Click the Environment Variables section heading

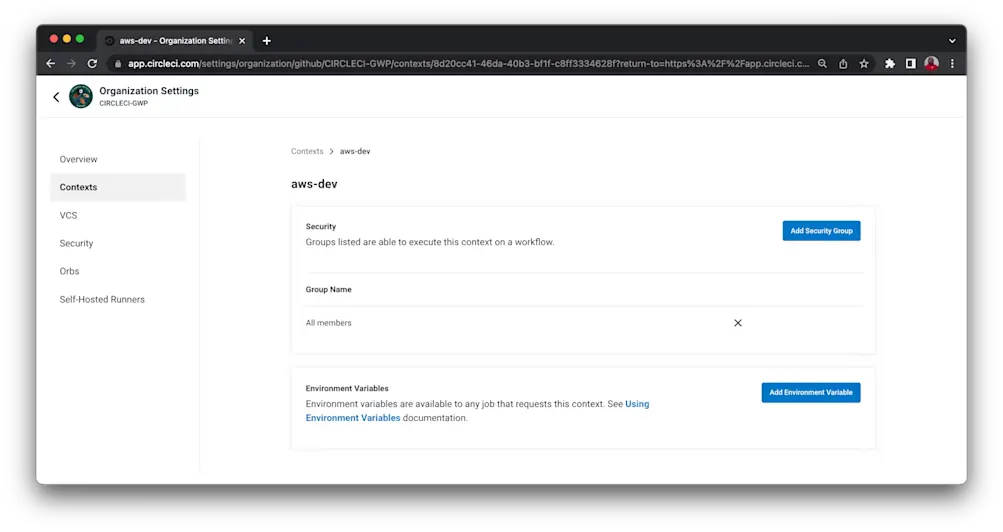(x=347, y=388)
